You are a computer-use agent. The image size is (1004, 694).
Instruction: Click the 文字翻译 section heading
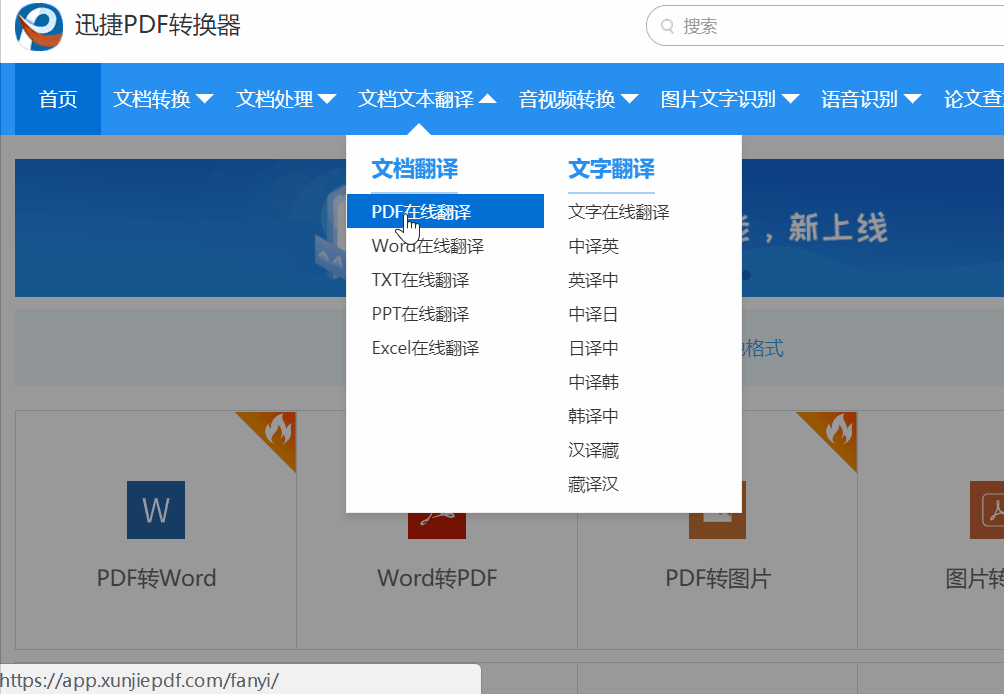pos(611,170)
